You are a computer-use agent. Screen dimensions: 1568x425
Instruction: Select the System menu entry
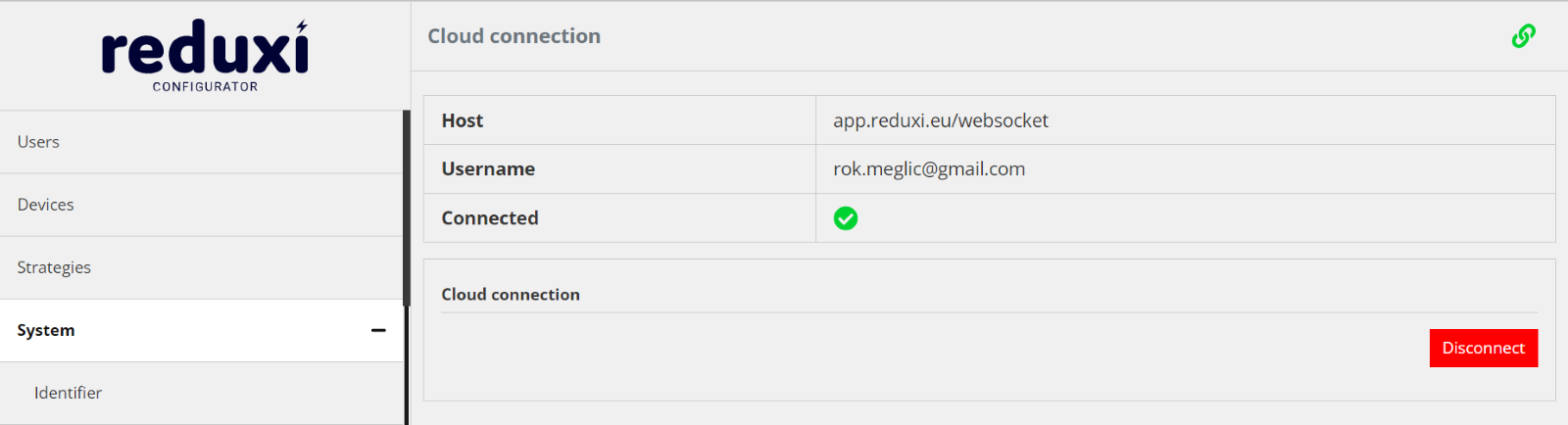(202, 330)
